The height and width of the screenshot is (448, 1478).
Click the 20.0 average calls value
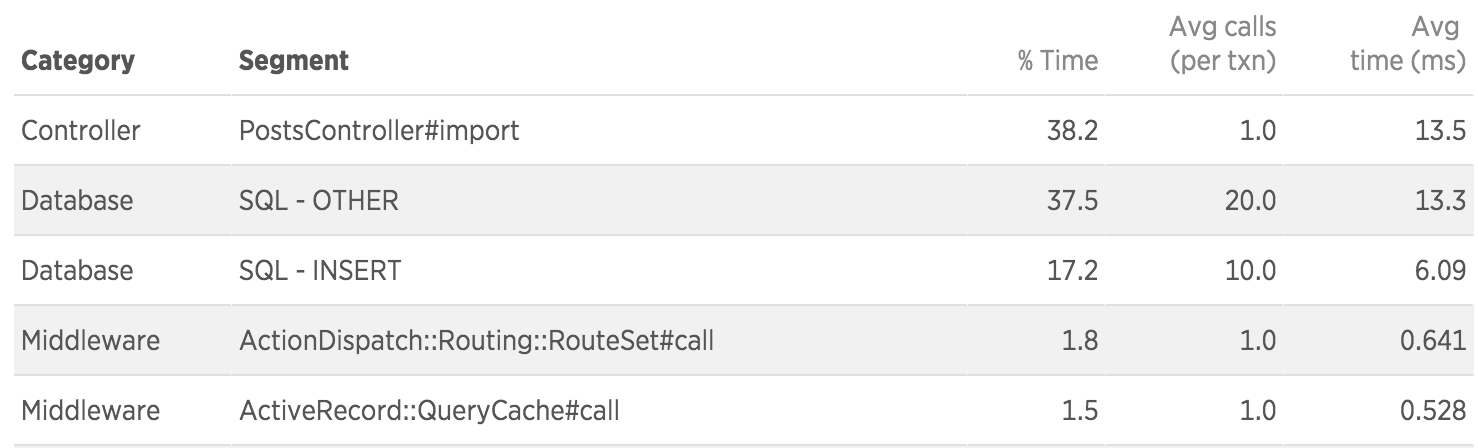(1250, 200)
